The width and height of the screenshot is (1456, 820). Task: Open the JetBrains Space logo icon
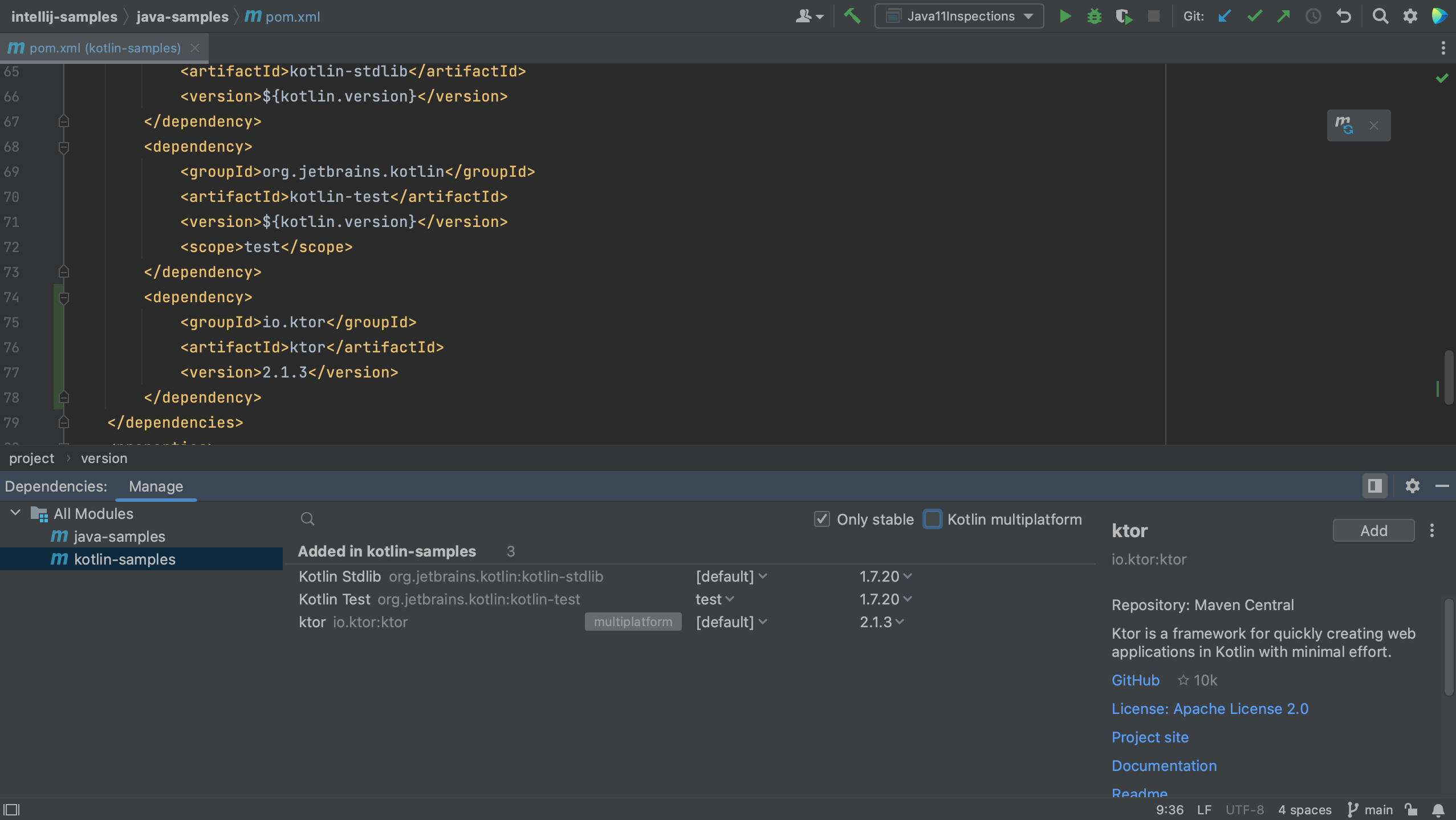point(1439,16)
